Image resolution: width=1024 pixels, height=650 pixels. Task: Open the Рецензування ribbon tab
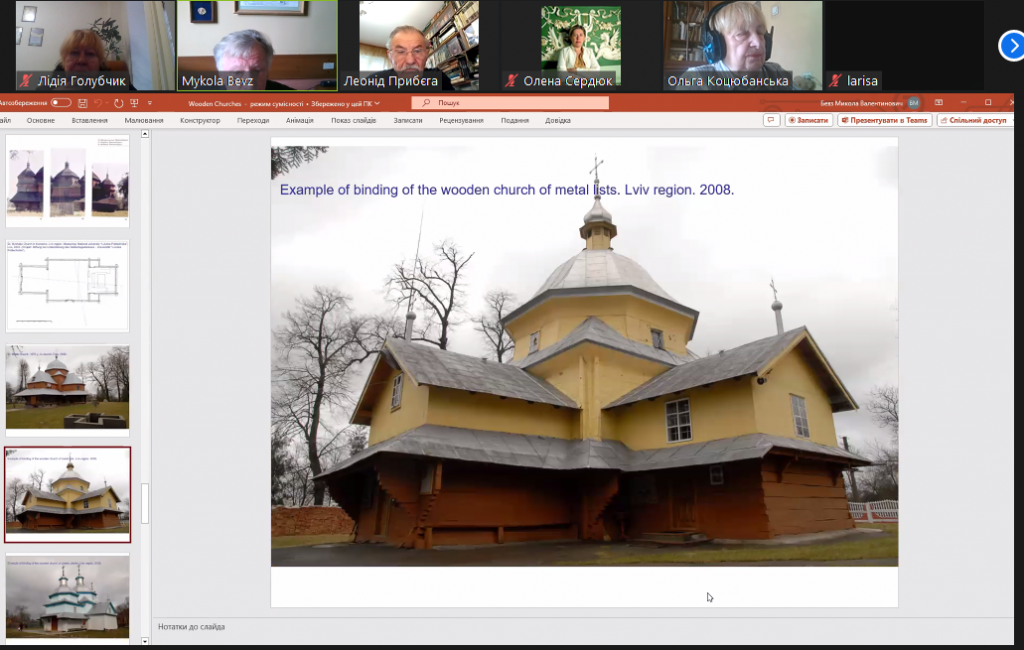(x=461, y=120)
